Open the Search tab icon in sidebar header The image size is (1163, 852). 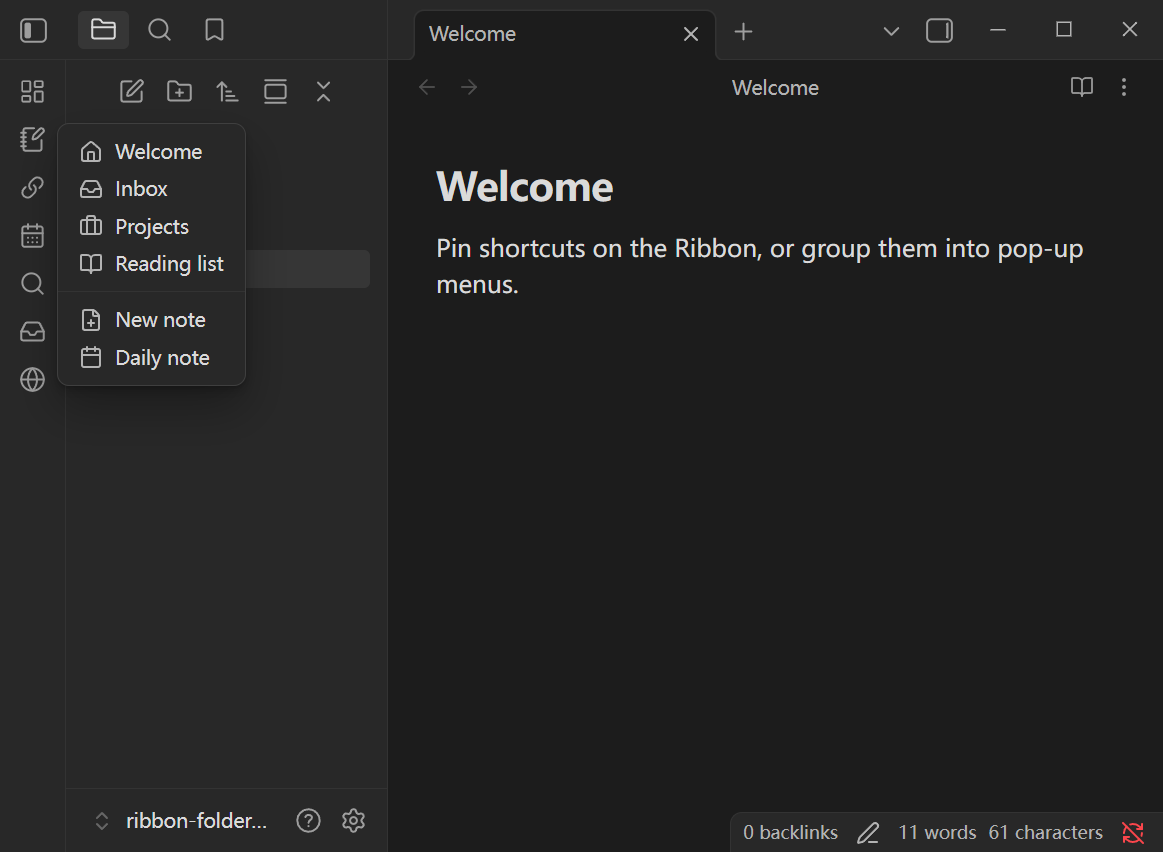[x=159, y=30]
